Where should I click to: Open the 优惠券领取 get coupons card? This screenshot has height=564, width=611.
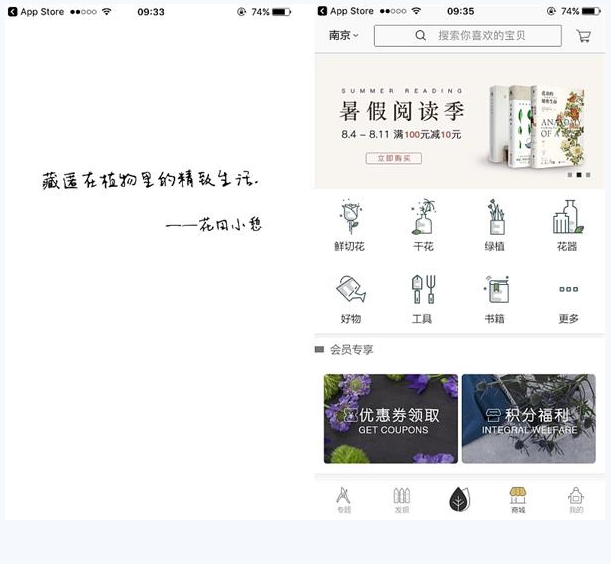391,419
